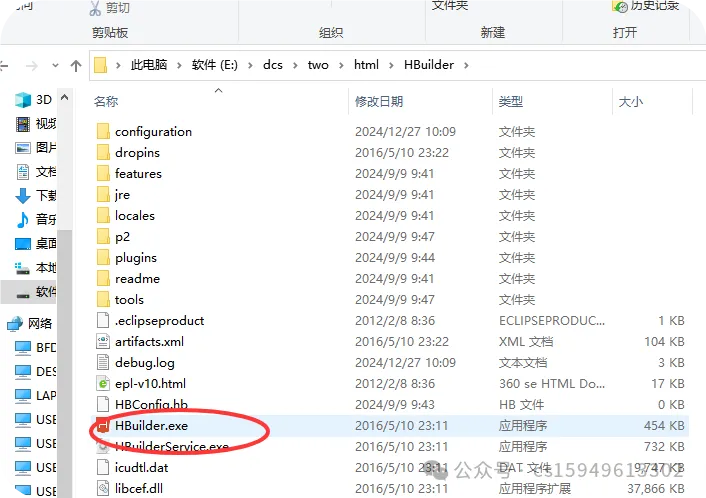
Task: Sort by the 大小 column header
Action: click(x=631, y=101)
